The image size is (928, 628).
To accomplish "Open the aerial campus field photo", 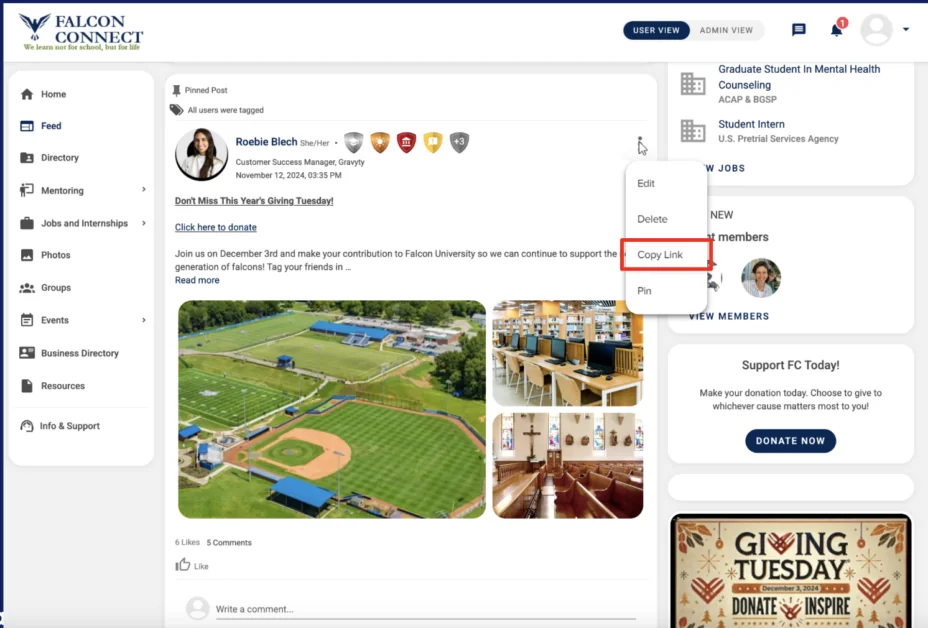I will pos(332,410).
